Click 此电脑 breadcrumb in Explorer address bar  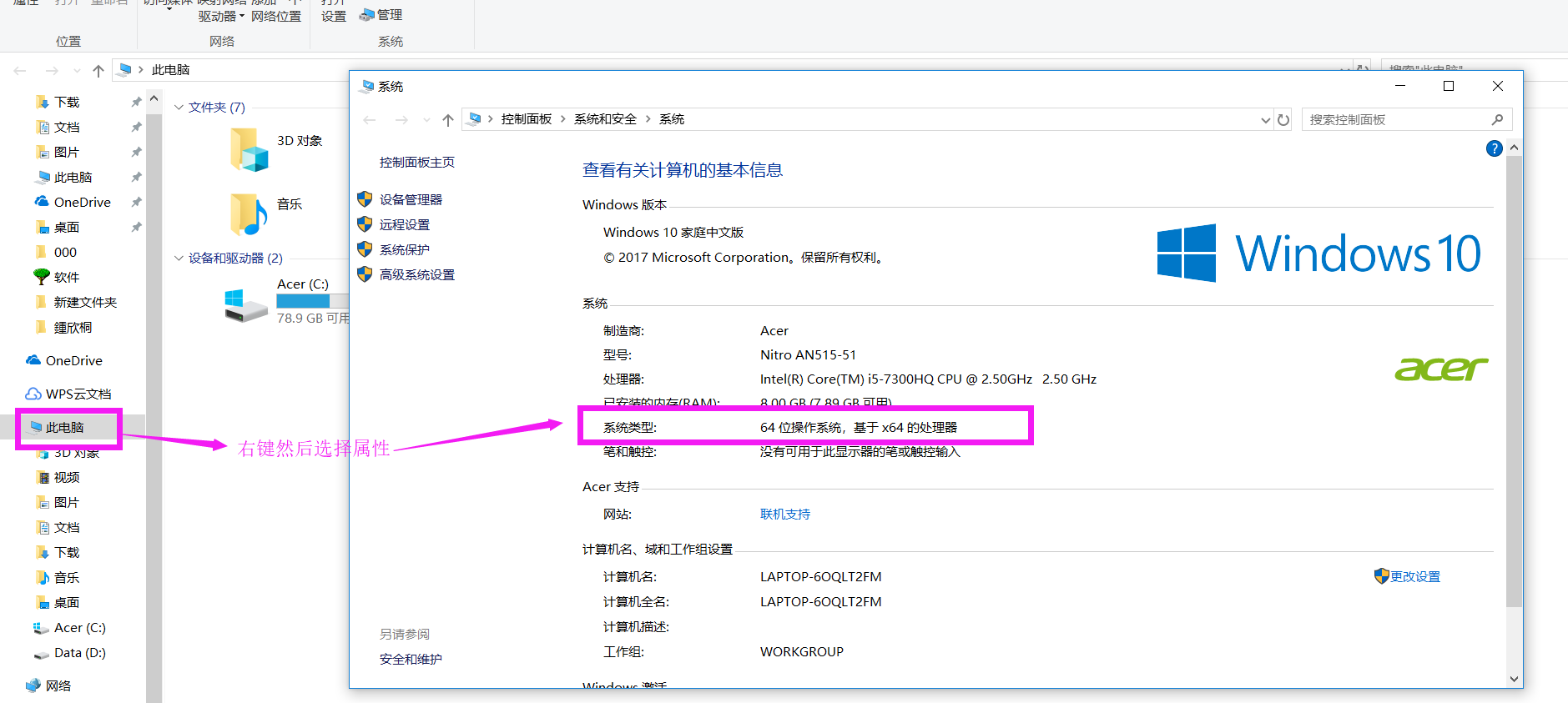coord(171,70)
